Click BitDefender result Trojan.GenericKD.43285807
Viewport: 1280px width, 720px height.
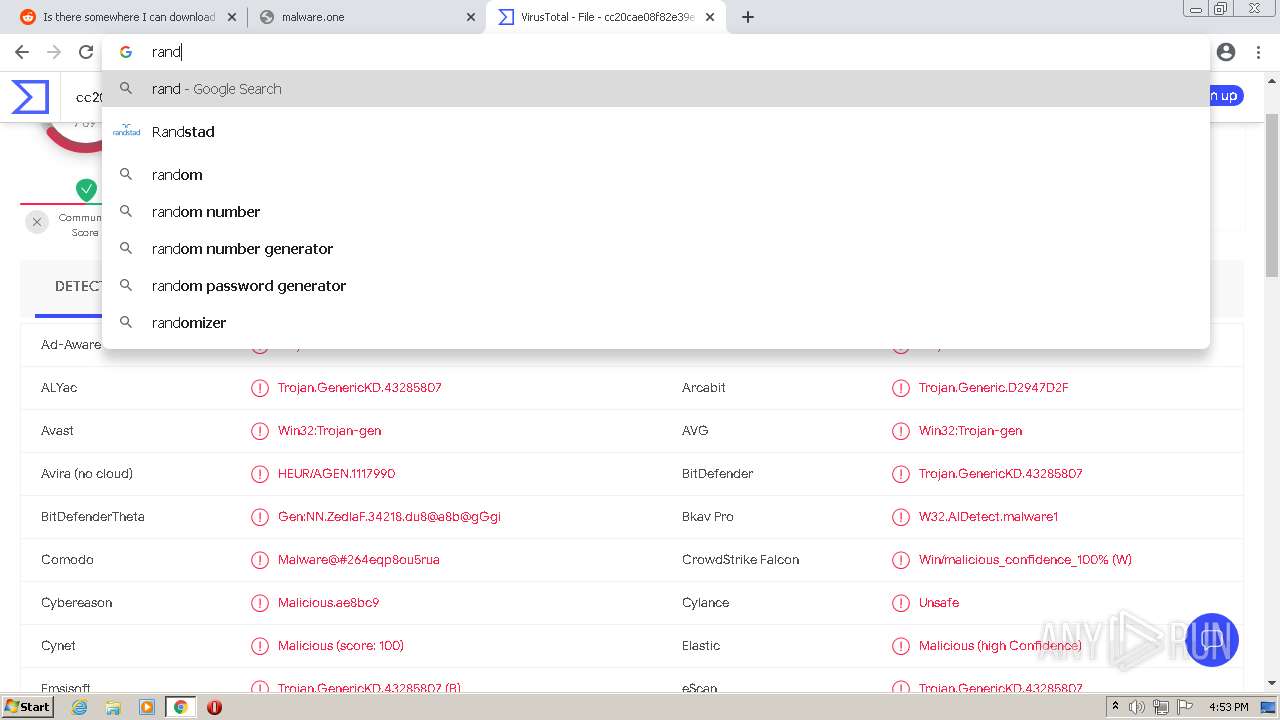(x=1001, y=474)
